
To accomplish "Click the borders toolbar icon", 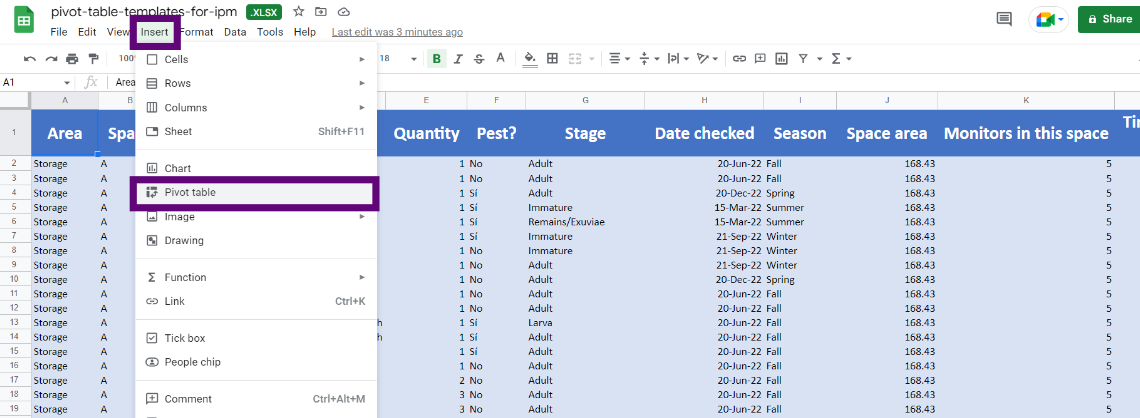I will (x=552, y=59).
